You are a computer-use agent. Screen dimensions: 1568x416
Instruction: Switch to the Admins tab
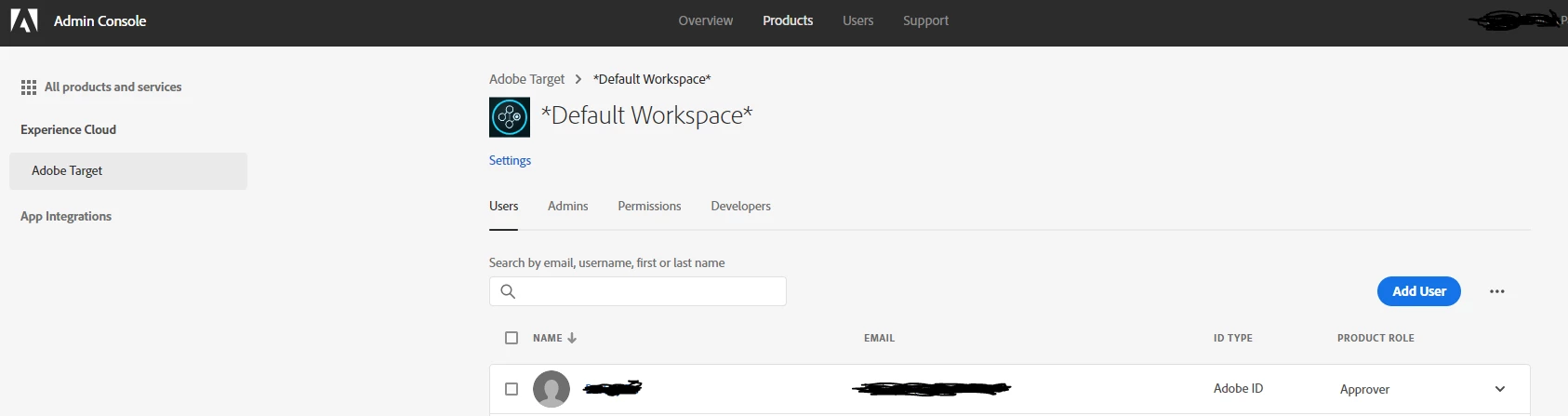[568, 207]
